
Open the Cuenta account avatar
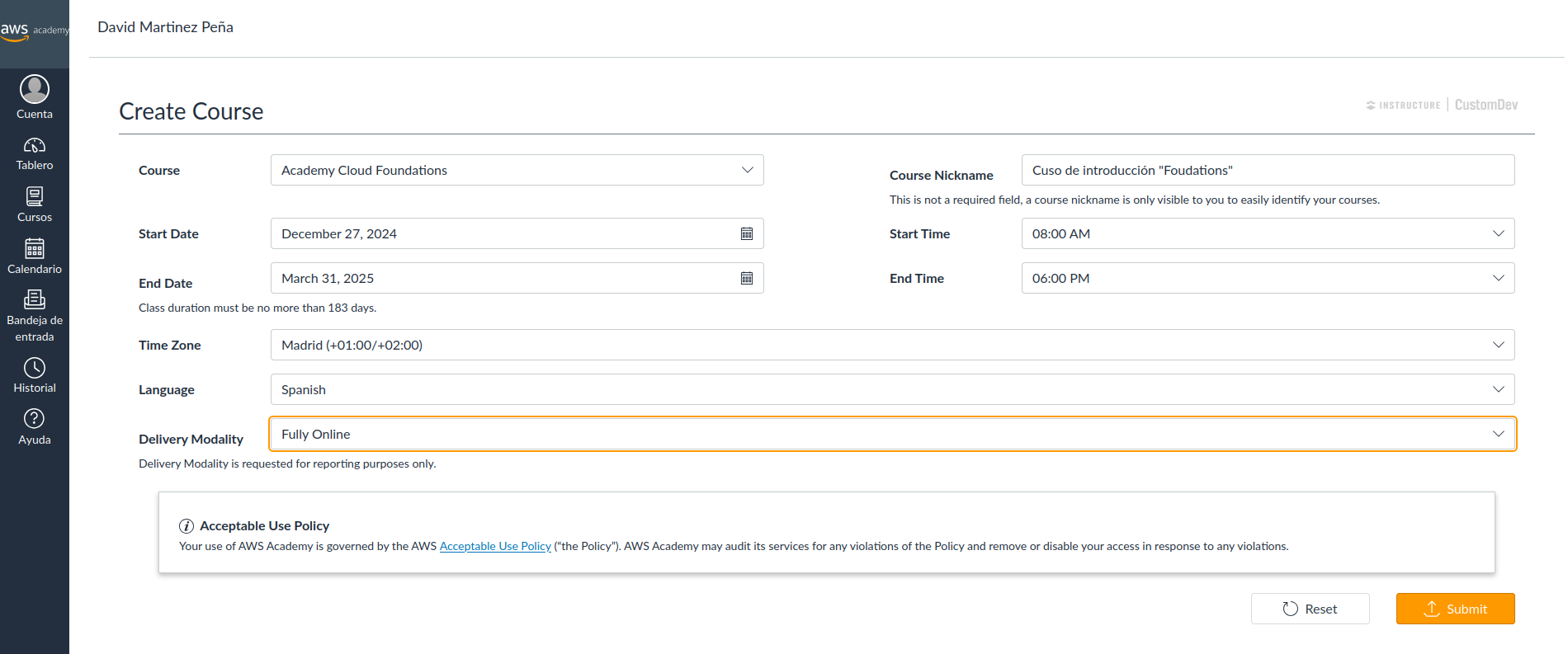(35, 89)
